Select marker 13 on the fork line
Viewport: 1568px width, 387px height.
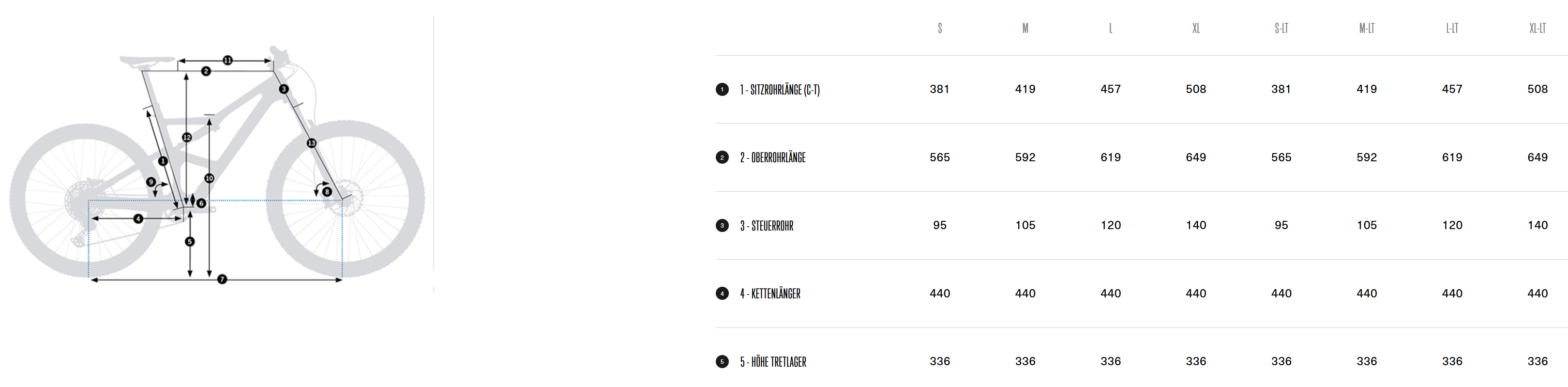click(x=312, y=143)
